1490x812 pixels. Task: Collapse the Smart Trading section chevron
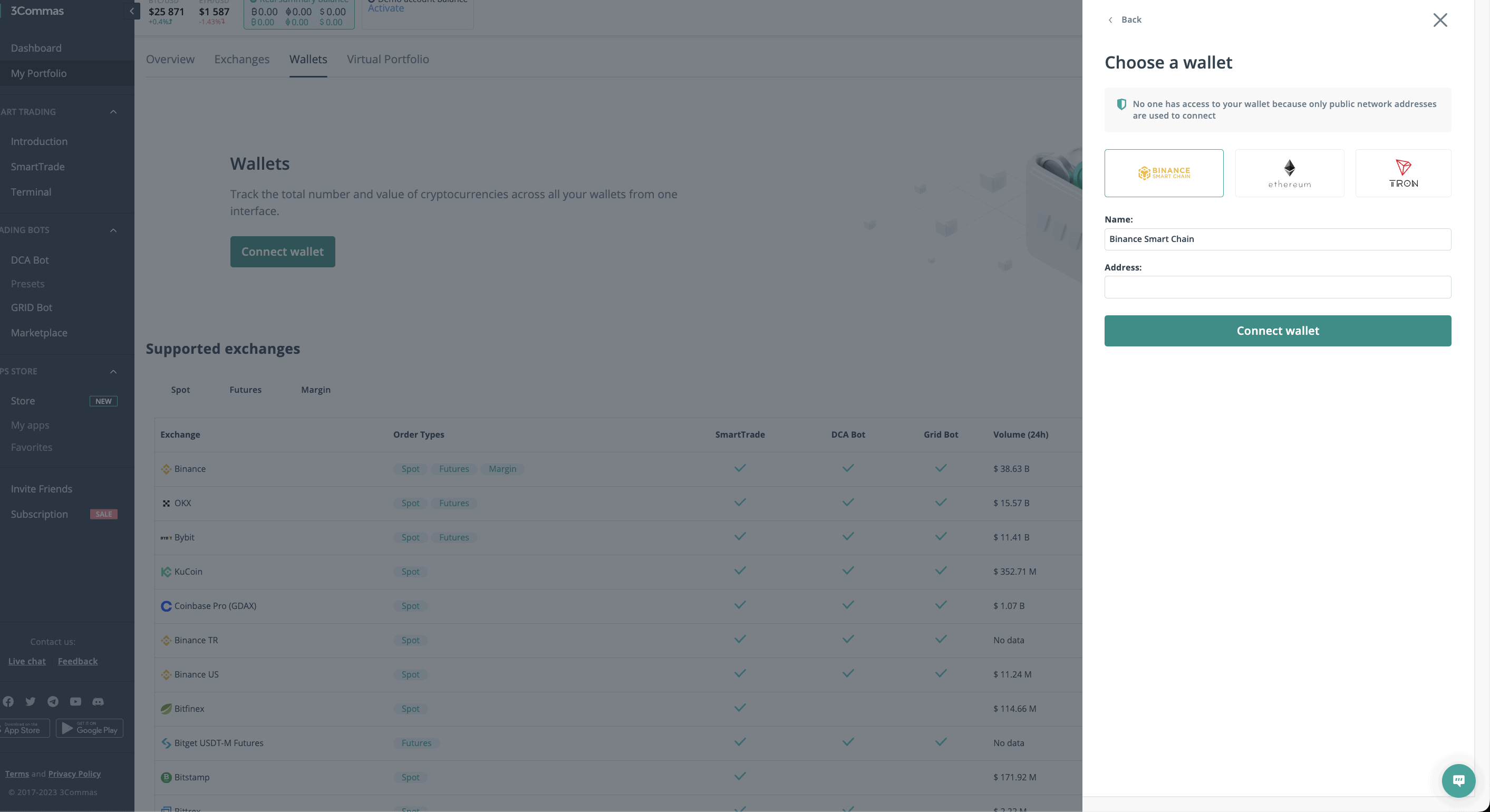[x=113, y=112]
